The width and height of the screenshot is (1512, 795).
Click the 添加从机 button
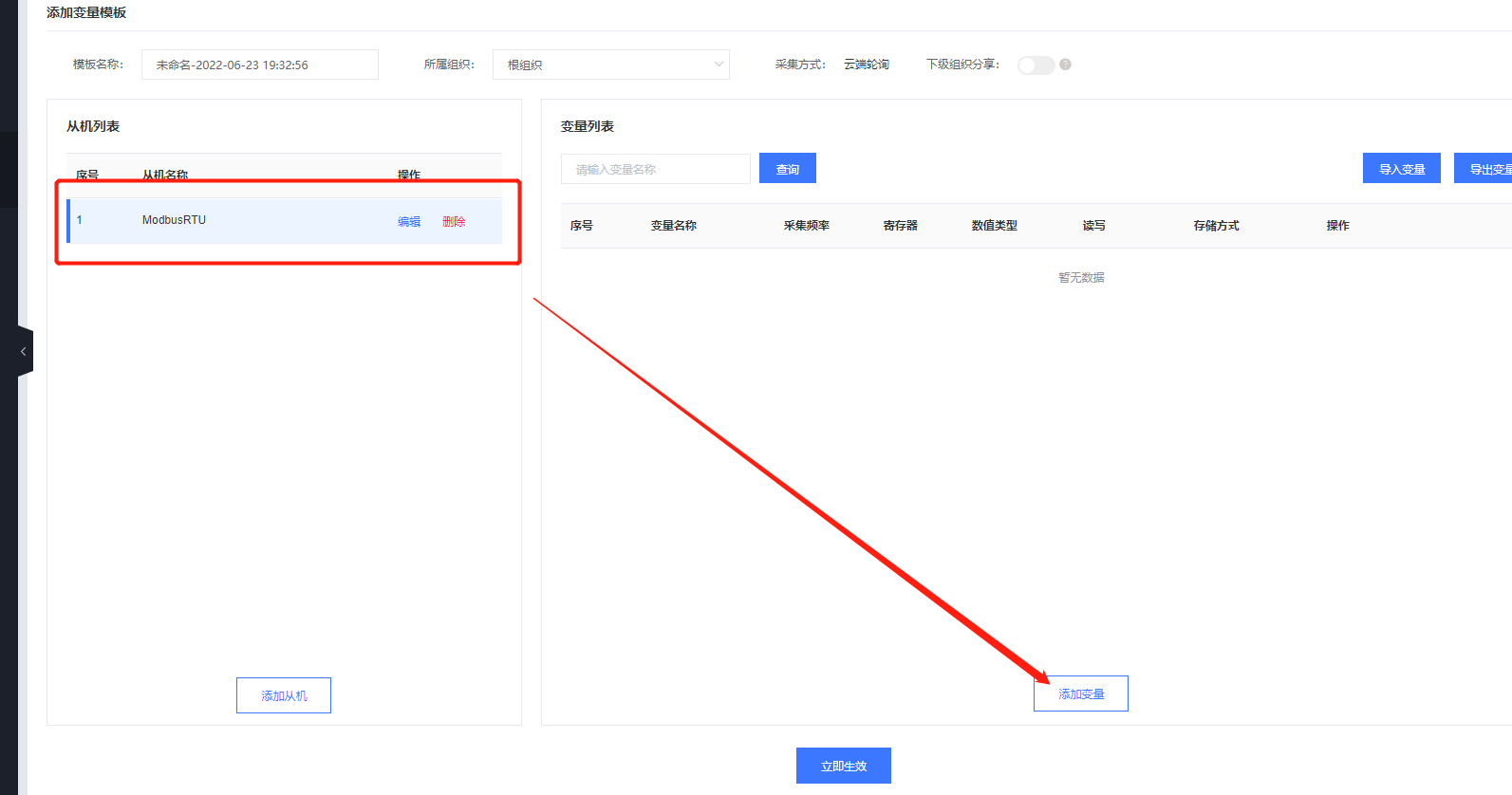[283, 695]
